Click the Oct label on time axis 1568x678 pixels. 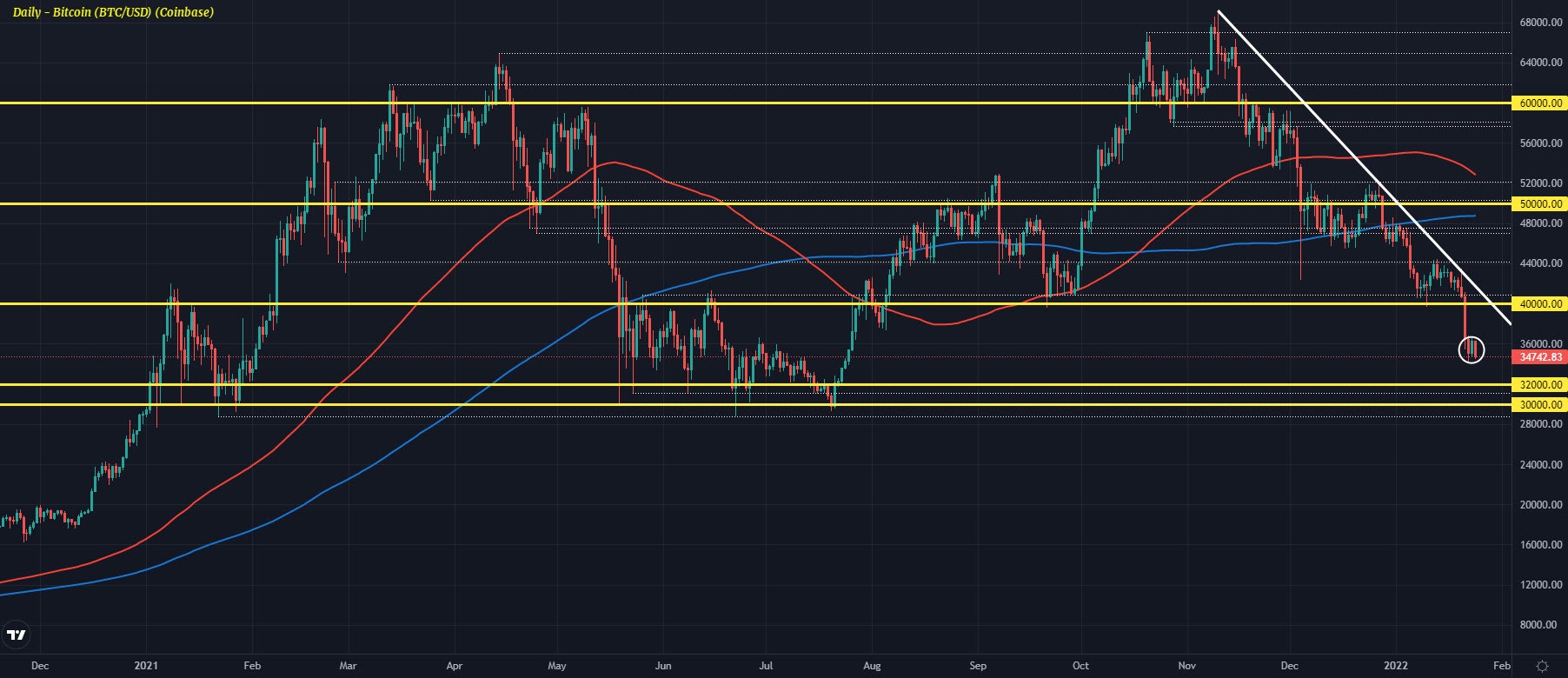point(1080,666)
